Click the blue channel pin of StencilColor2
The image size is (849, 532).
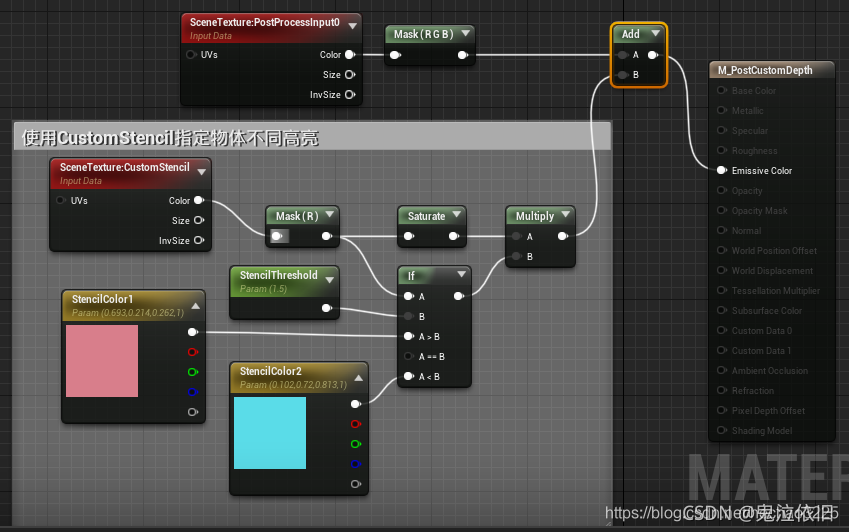(x=356, y=464)
